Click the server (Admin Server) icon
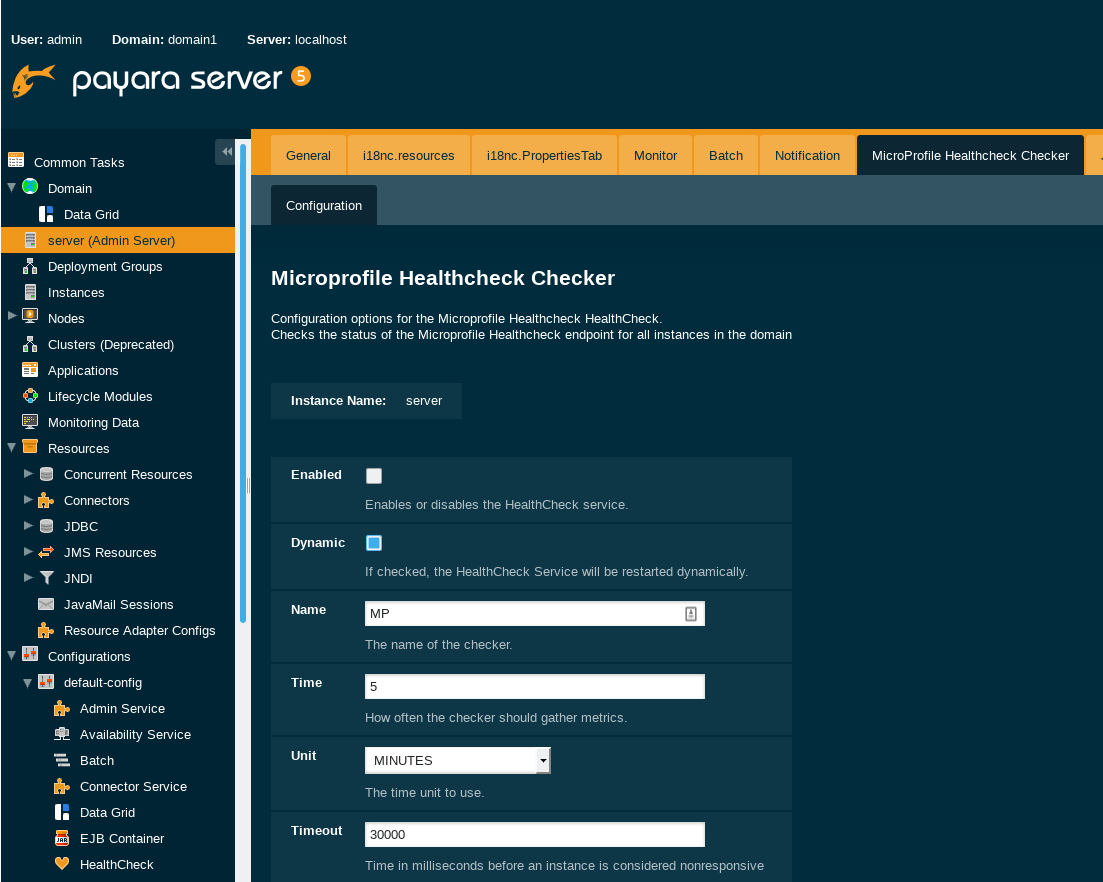This screenshot has height=882, width=1103. pos(30,241)
